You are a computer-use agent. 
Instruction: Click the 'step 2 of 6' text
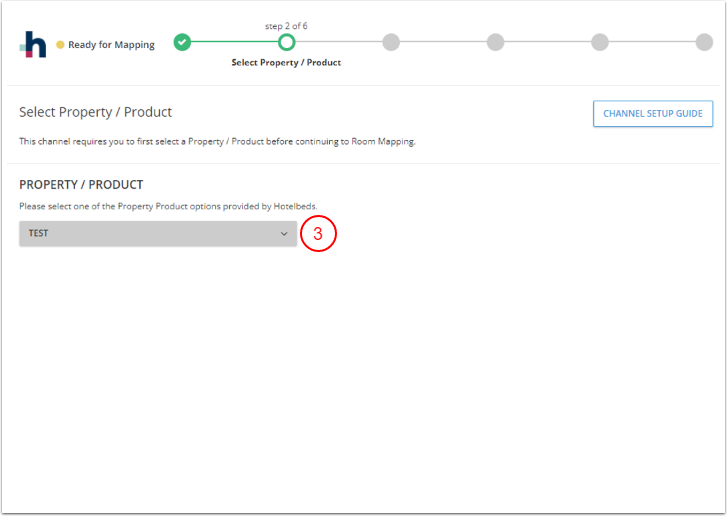286,26
